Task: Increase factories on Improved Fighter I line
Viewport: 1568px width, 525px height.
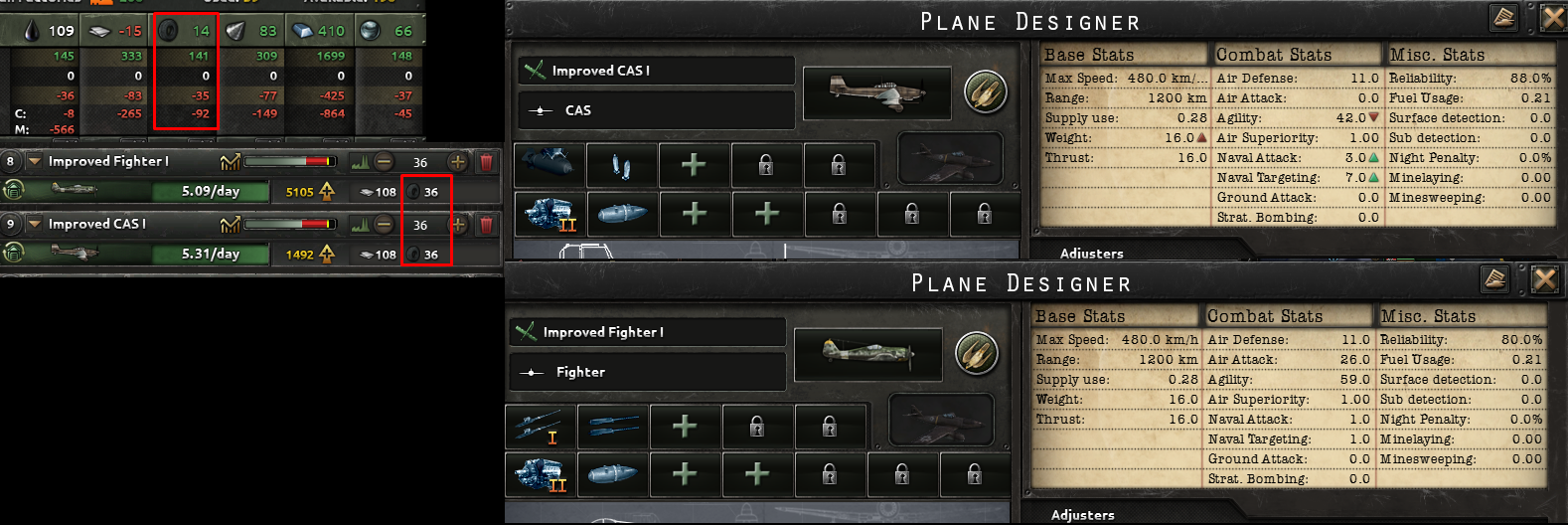Action: pyautogui.click(x=457, y=162)
